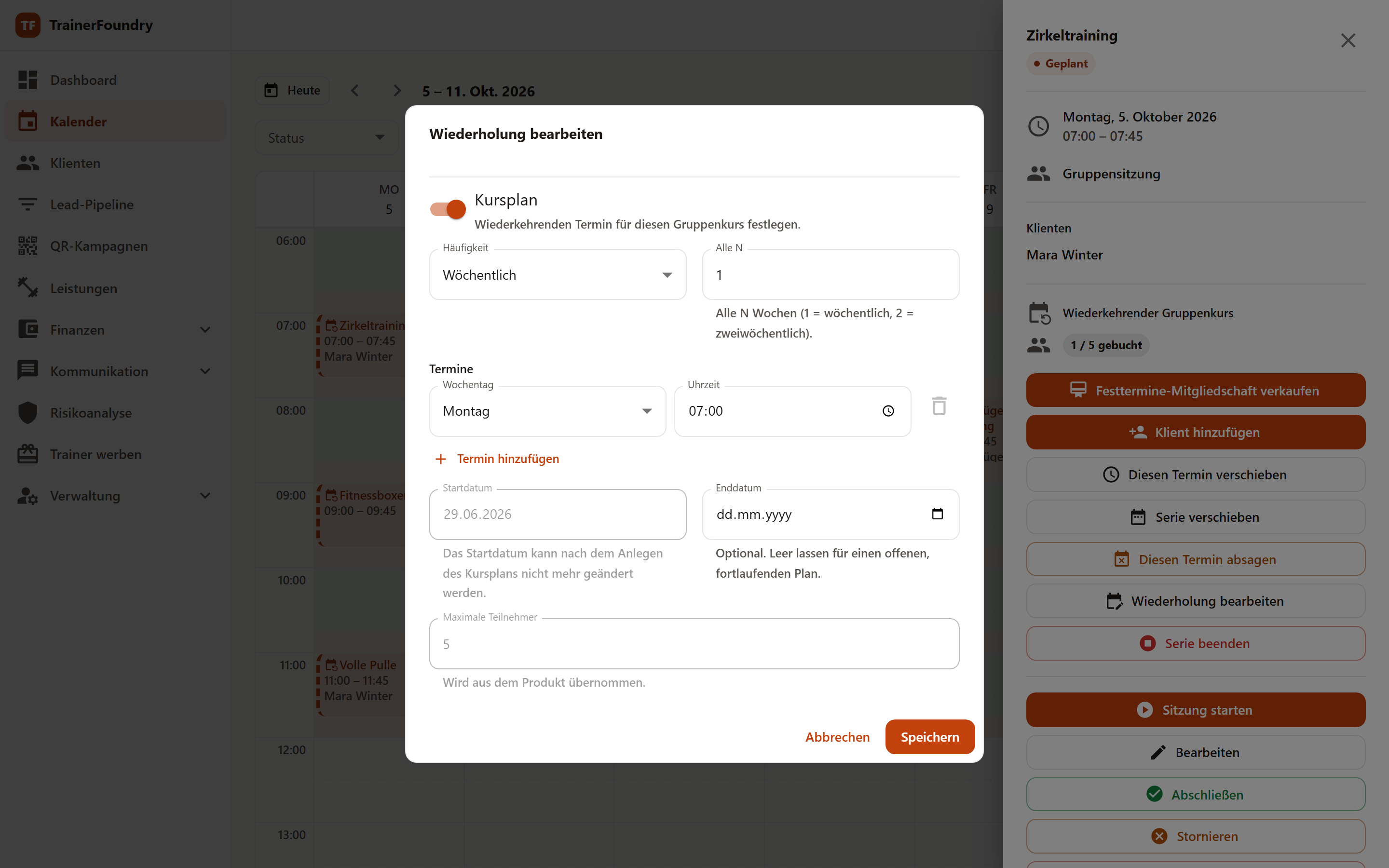The height and width of the screenshot is (868, 1389).
Task: Click the Kommunikation chat icon
Action: [27, 371]
